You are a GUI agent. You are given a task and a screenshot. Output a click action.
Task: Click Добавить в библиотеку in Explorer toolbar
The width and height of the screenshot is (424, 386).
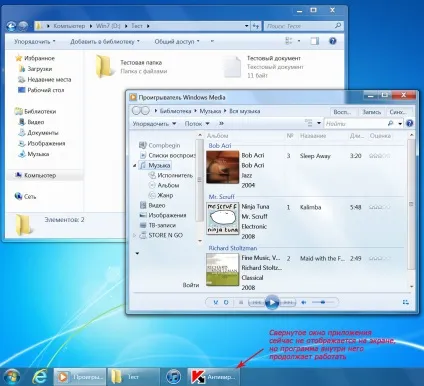(105, 42)
